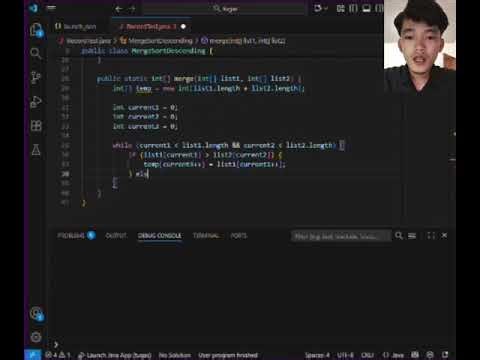Click the remote window status bar button
480x360 pixels.
pyautogui.click(x=33, y=355)
